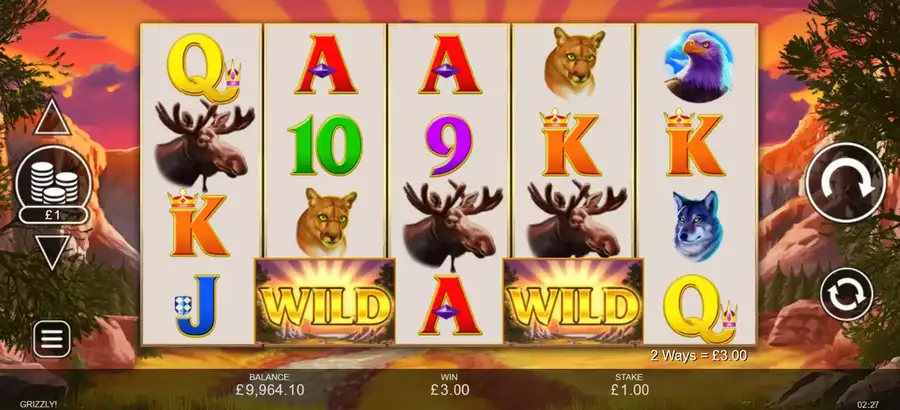Screen dimensions: 900x410
Task: Click the £1 stake label
Action: (x=53, y=215)
